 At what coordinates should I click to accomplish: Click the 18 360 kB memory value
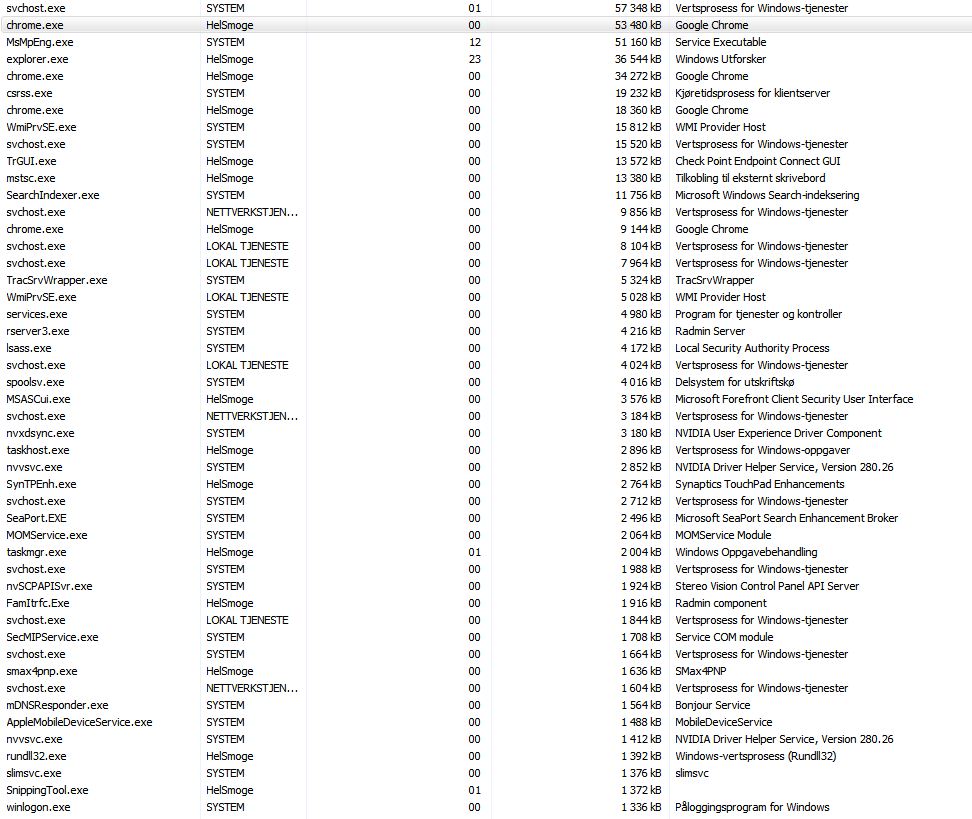tap(638, 110)
